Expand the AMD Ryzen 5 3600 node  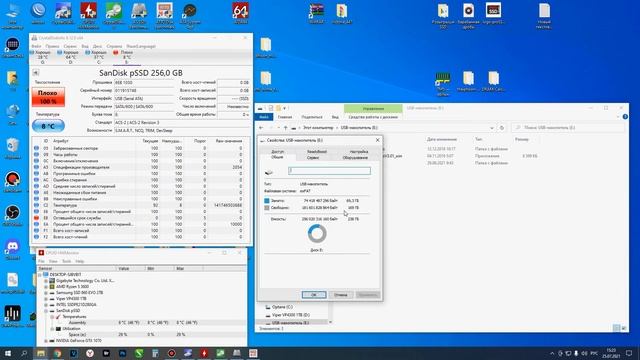[46, 287]
